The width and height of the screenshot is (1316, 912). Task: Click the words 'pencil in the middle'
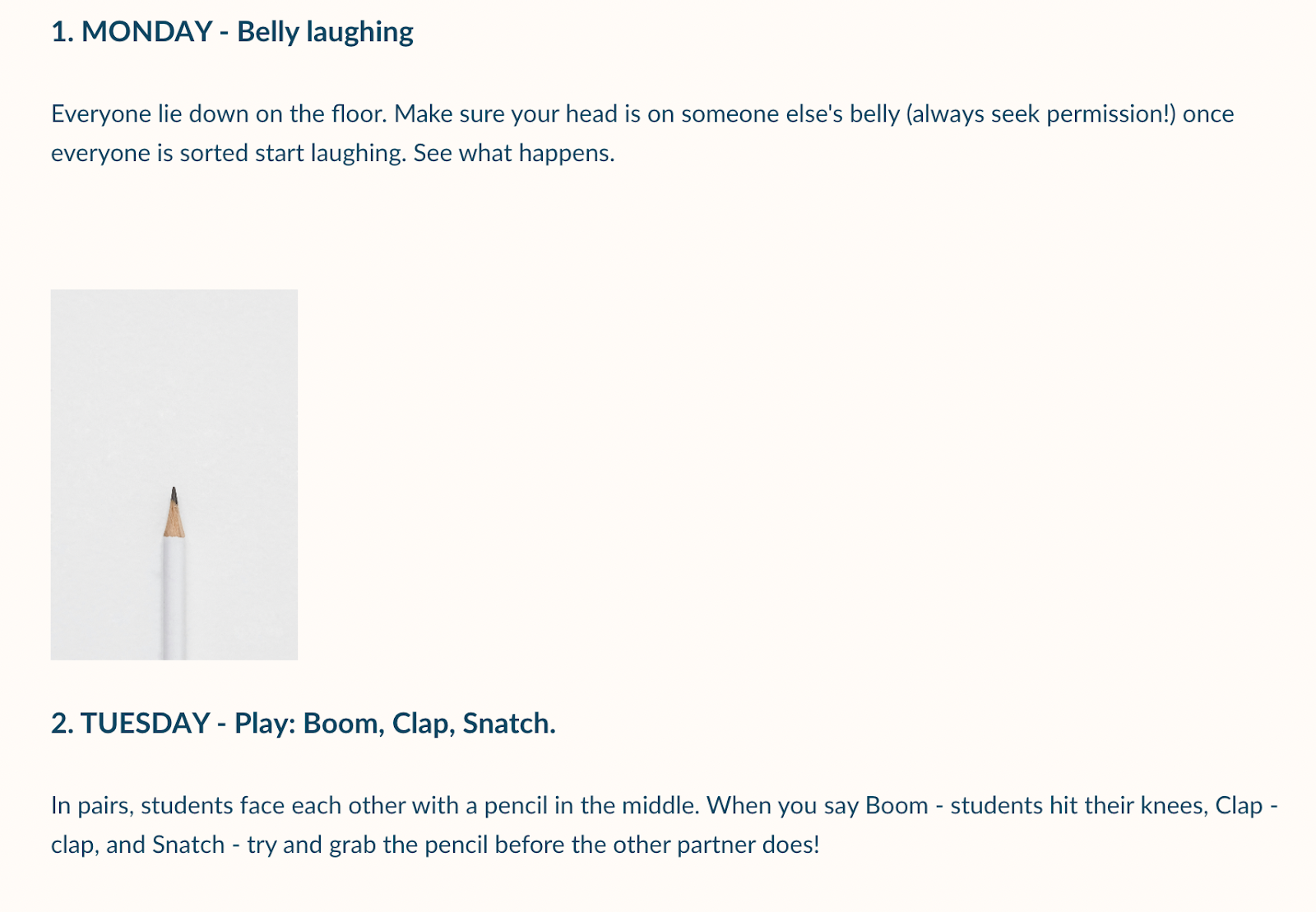[x=591, y=805]
